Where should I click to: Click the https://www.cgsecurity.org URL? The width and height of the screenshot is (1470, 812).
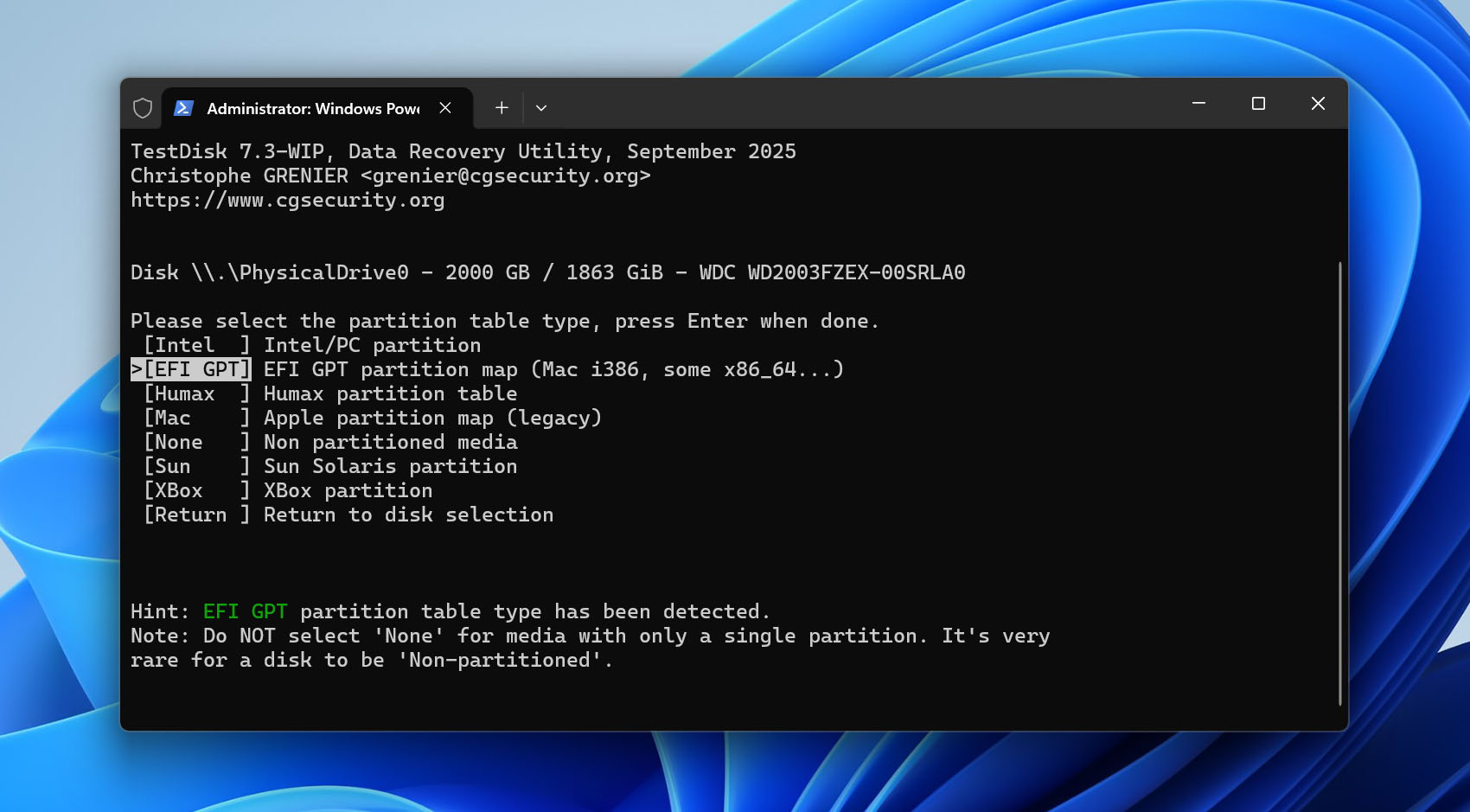tap(288, 200)
